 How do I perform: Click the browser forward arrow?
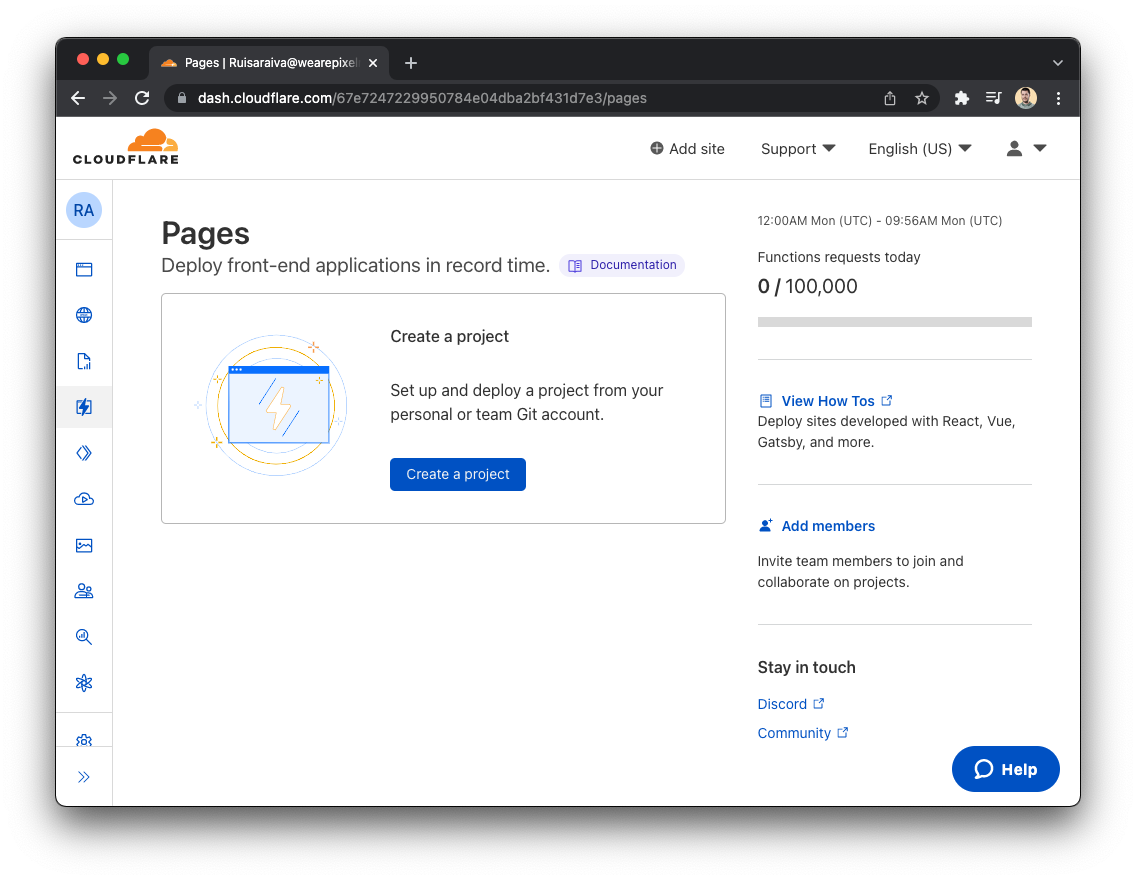(110, 99)
